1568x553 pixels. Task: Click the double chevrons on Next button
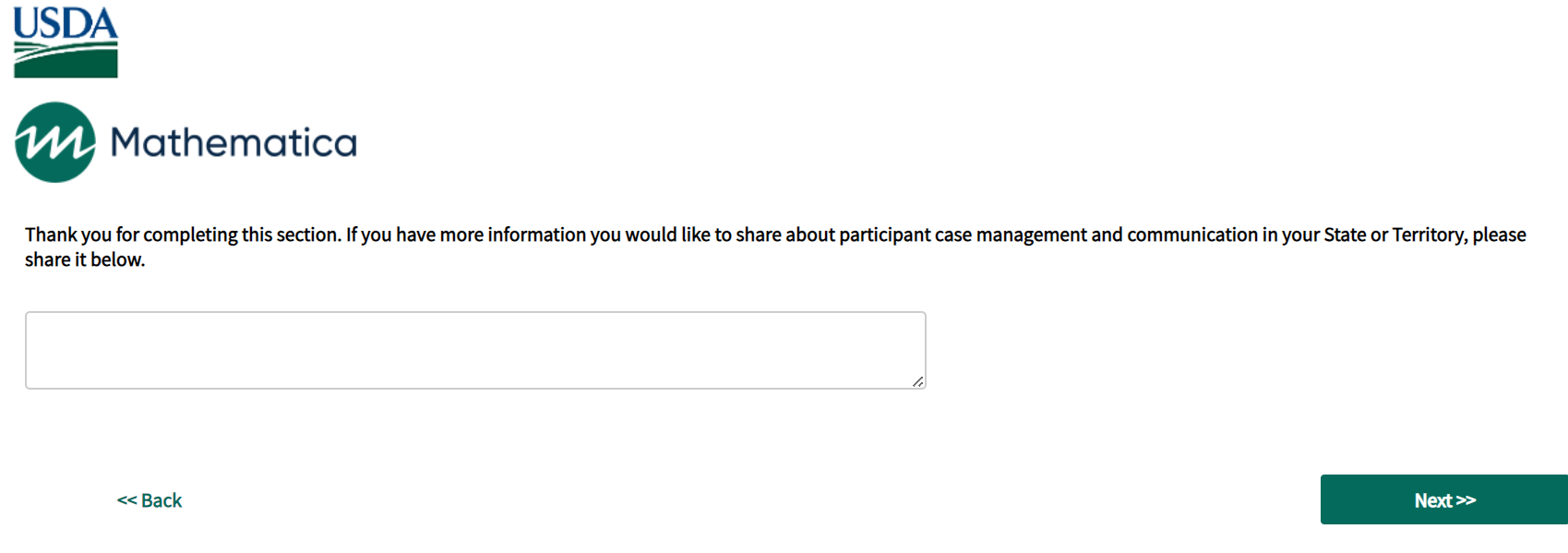tap(1466, 500)
